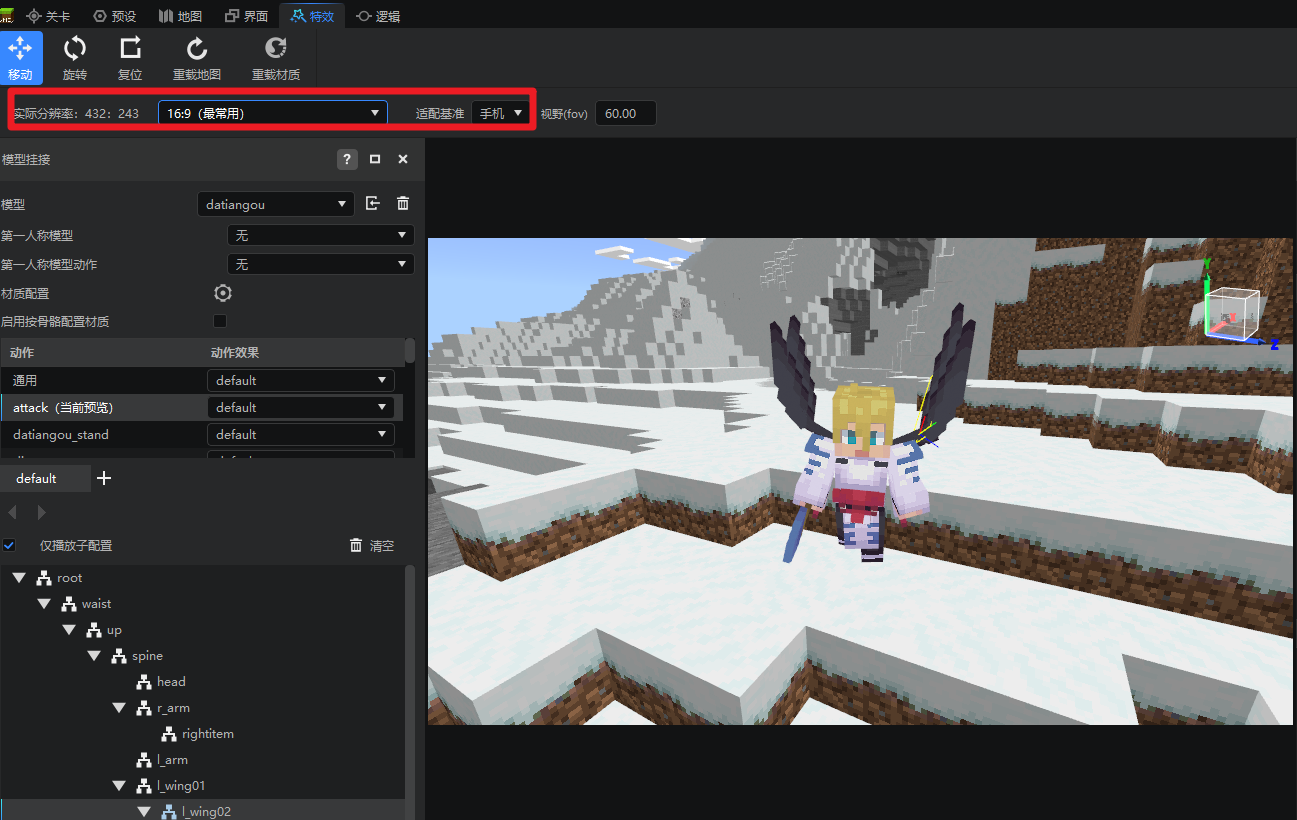
Task: Enable the 启用按骨骼配置材质 checkbox
Action: [220, 321]
